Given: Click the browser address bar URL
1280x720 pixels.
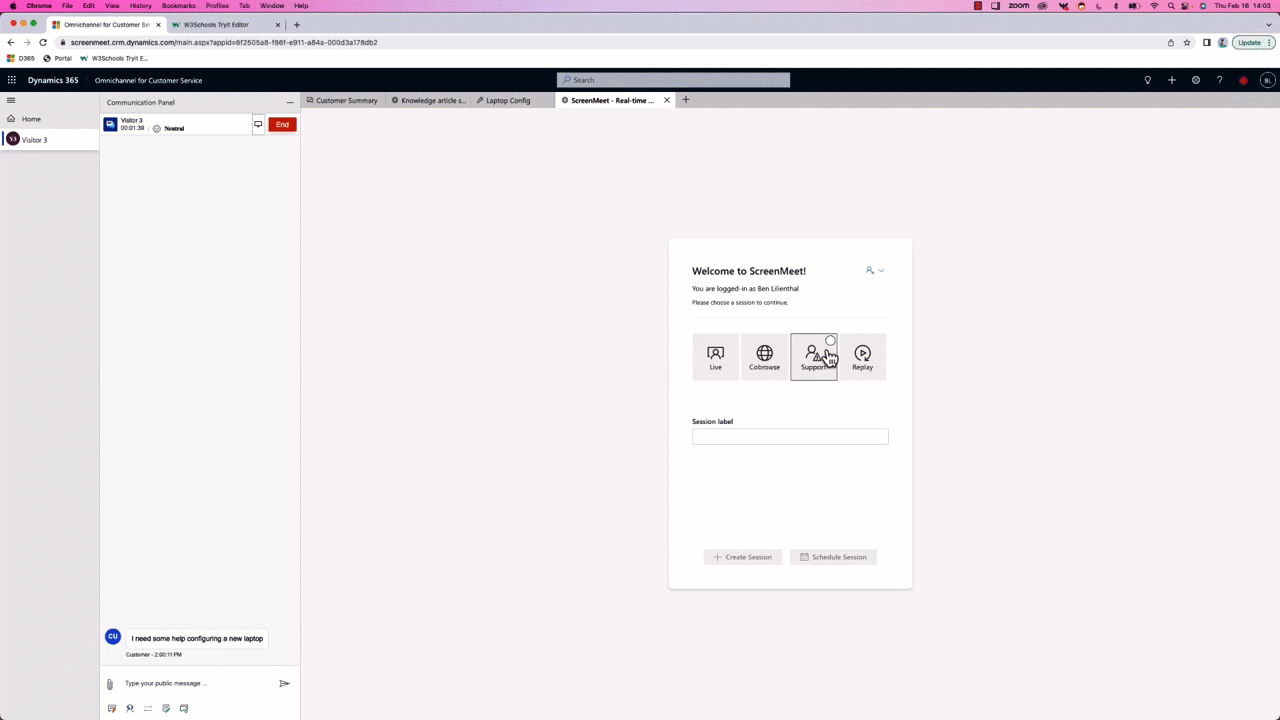Looking at the screenshot, I should (224, 42).
